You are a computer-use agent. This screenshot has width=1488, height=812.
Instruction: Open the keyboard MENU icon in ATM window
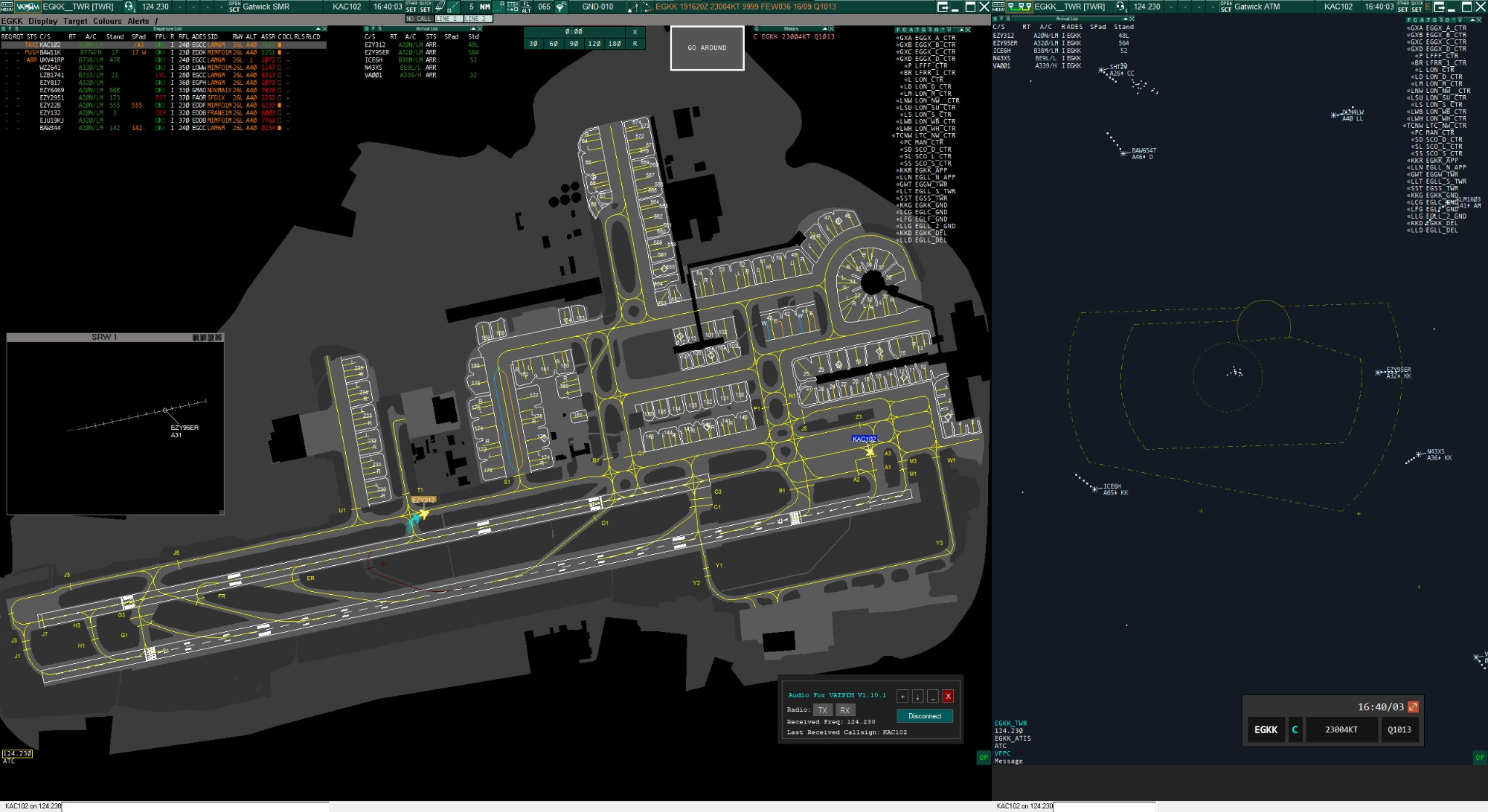pyautogui.click(x=998, y=6)
